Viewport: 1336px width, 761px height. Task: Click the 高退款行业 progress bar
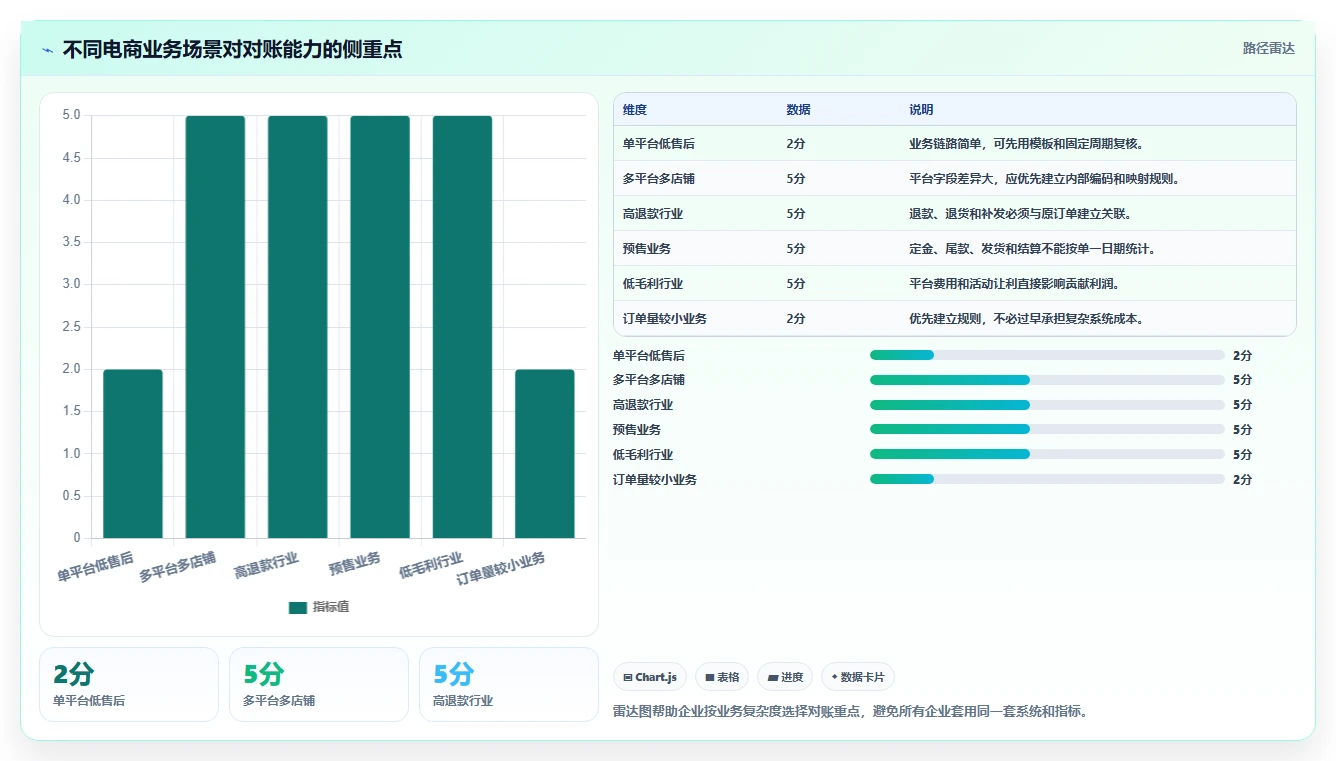coord(1047,405)
